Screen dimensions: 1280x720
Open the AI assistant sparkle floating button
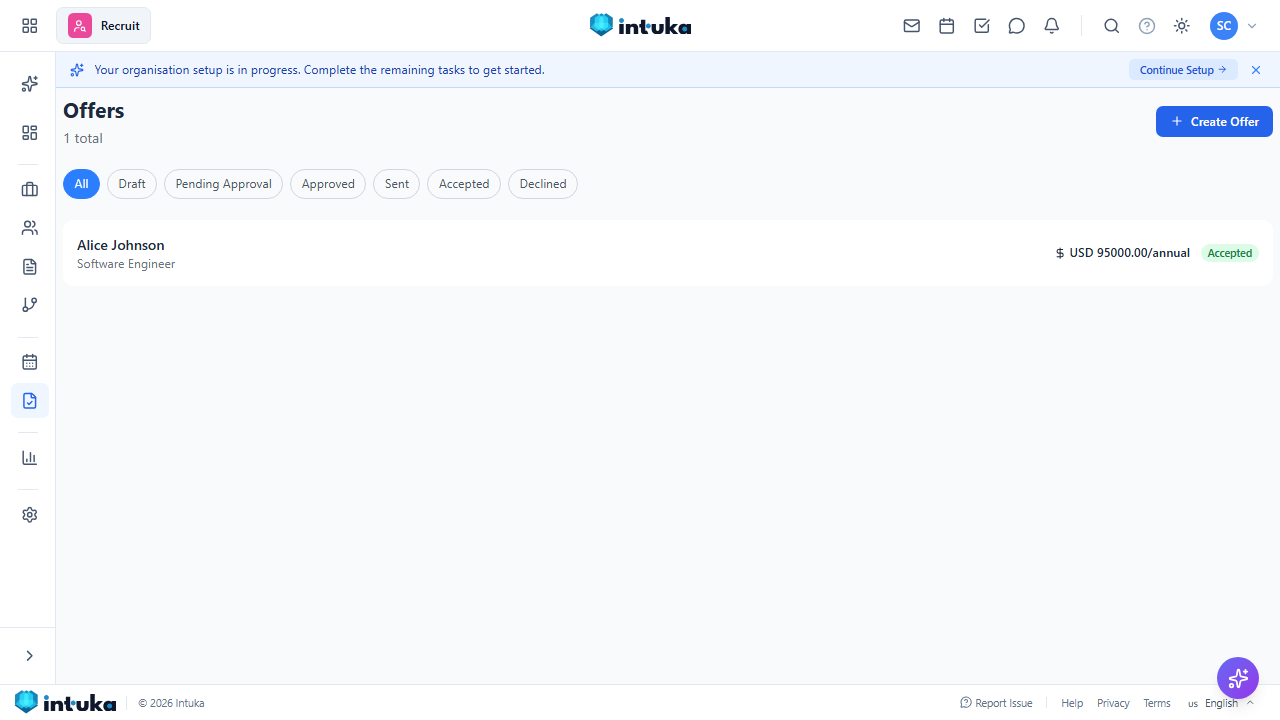pos(1238,678)
